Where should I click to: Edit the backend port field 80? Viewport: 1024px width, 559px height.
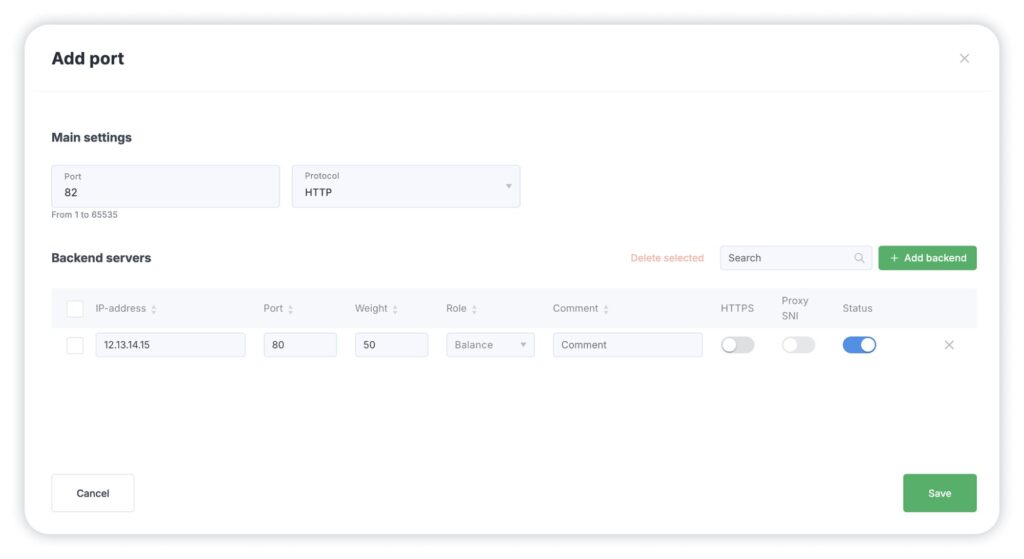pyautogui.click(x=300, y=345)
